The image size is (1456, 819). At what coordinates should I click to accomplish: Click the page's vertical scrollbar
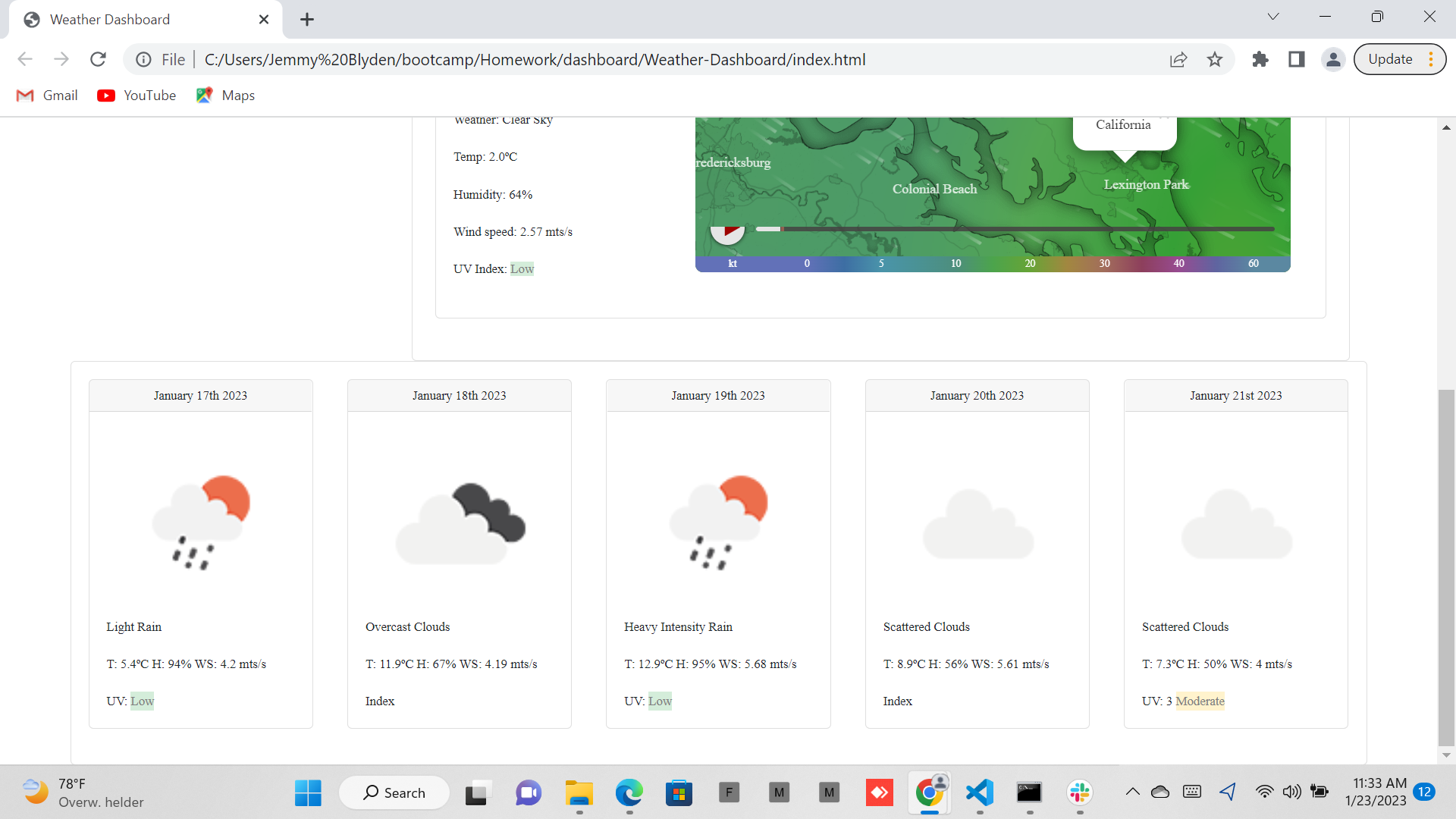(x=1448, y=569)
